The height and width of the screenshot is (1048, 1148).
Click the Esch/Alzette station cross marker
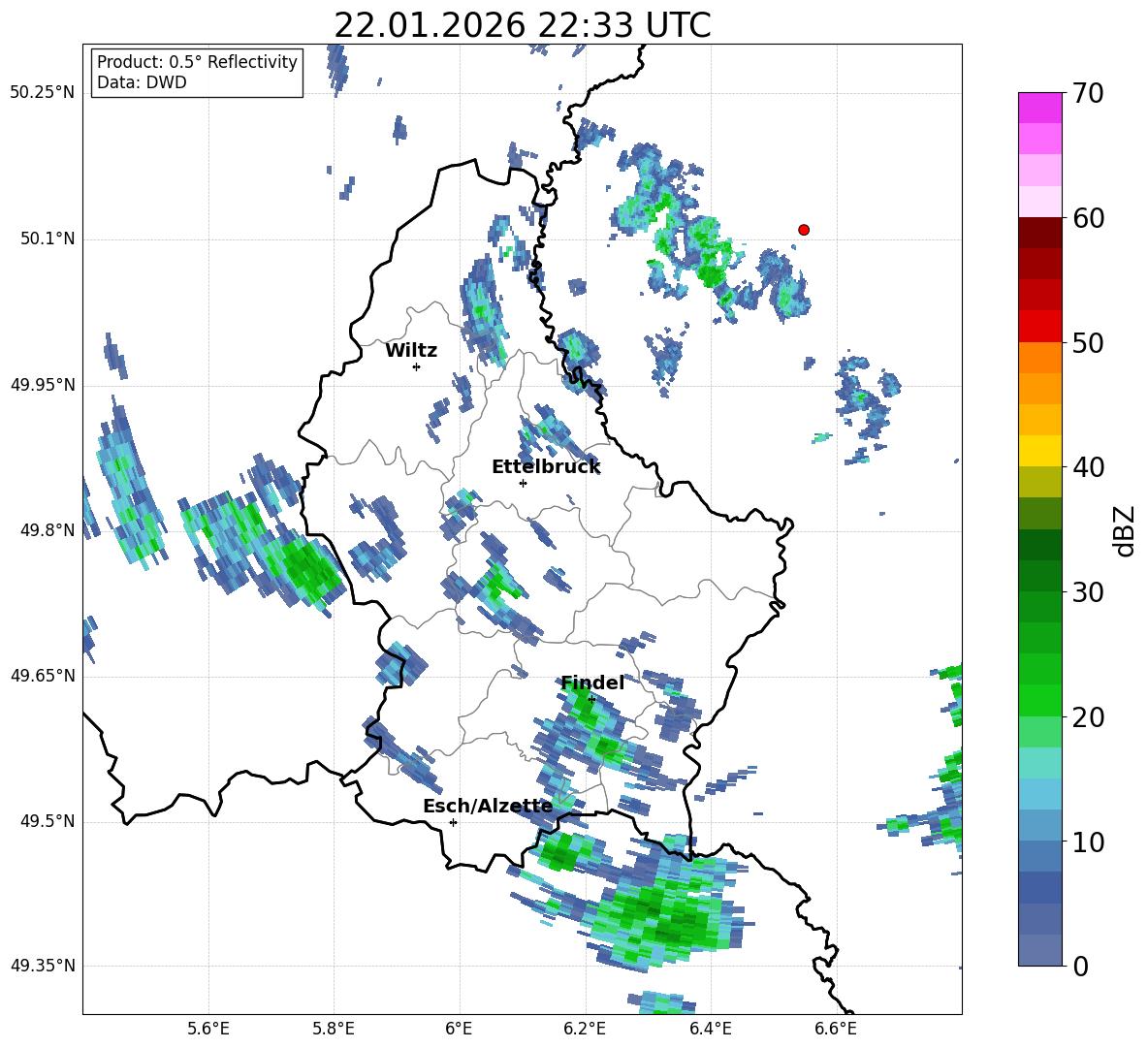coord(453,822)
